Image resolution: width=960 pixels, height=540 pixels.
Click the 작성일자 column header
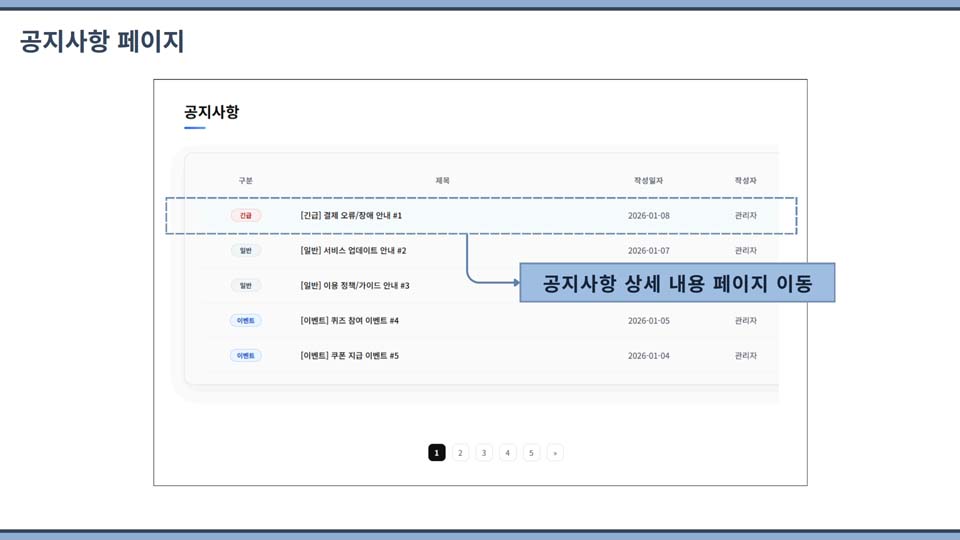pyautogui.click(x=648, y=181)
